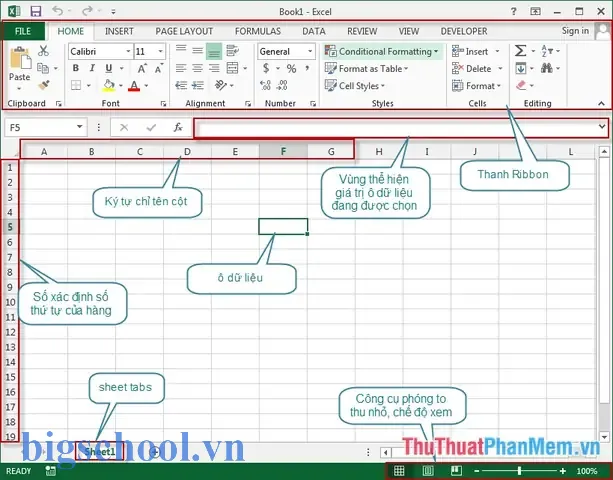
Task: Click Insert in Cells group
Action: coord(476,51)
